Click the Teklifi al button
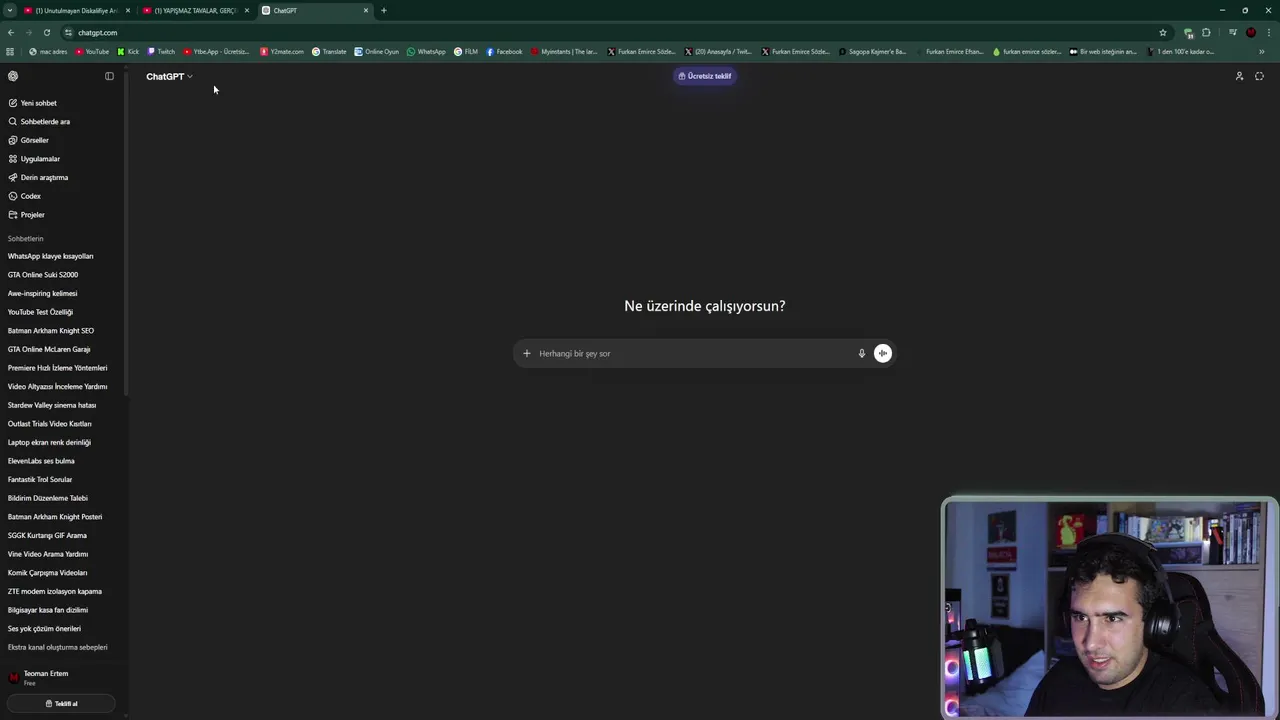This screenshot has height=720, width=1280. pyautogui.click(x=61, y=703)
